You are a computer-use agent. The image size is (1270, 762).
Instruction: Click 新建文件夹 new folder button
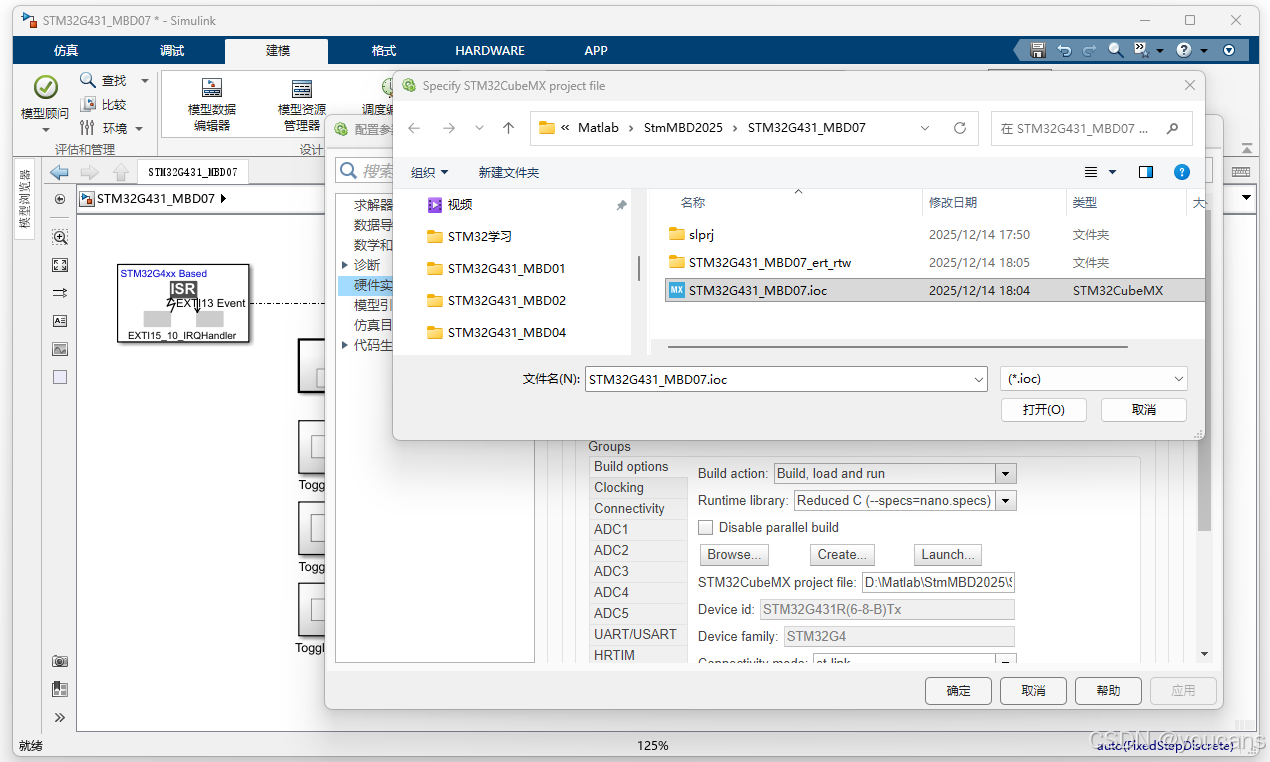(x=508, y=172)
